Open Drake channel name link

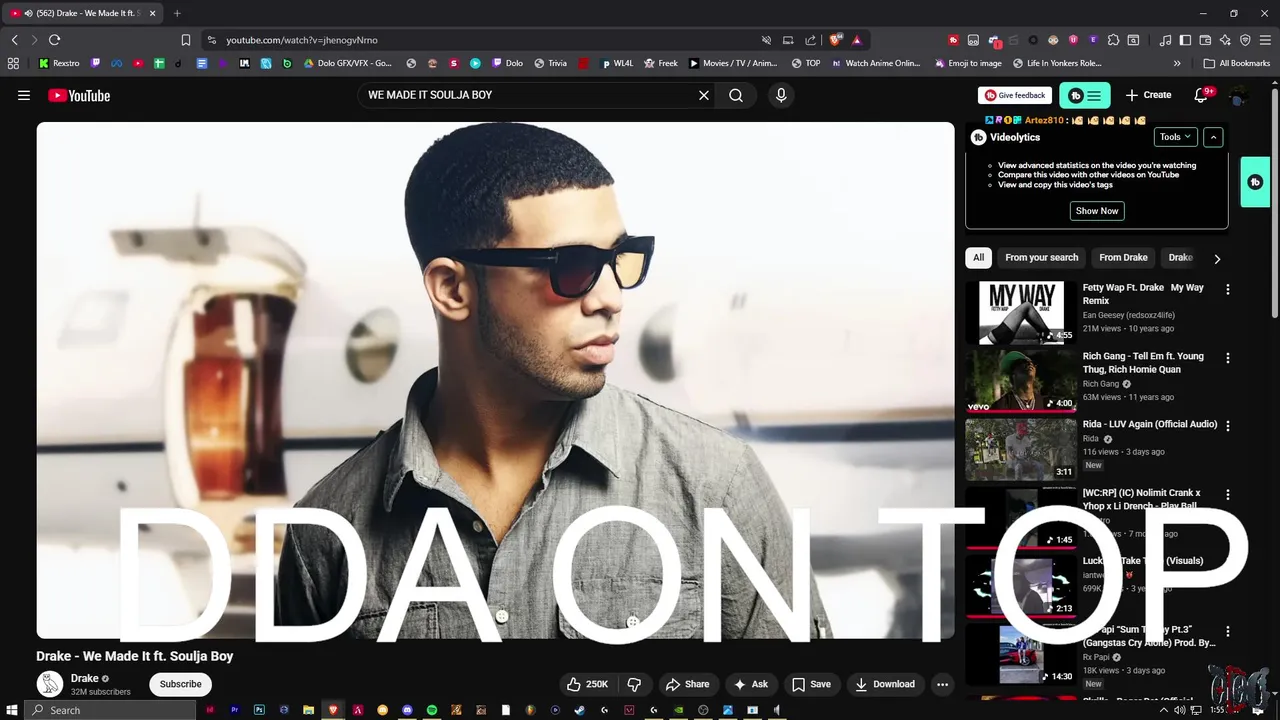pyautogui.click(x=85, y=678)
